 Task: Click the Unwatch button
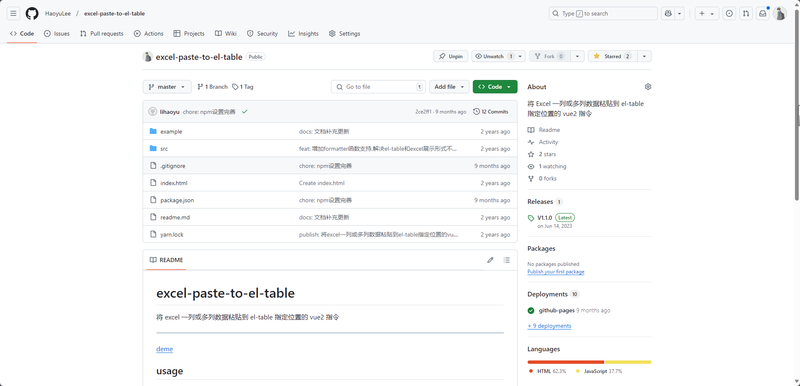[x=494, y=56]
